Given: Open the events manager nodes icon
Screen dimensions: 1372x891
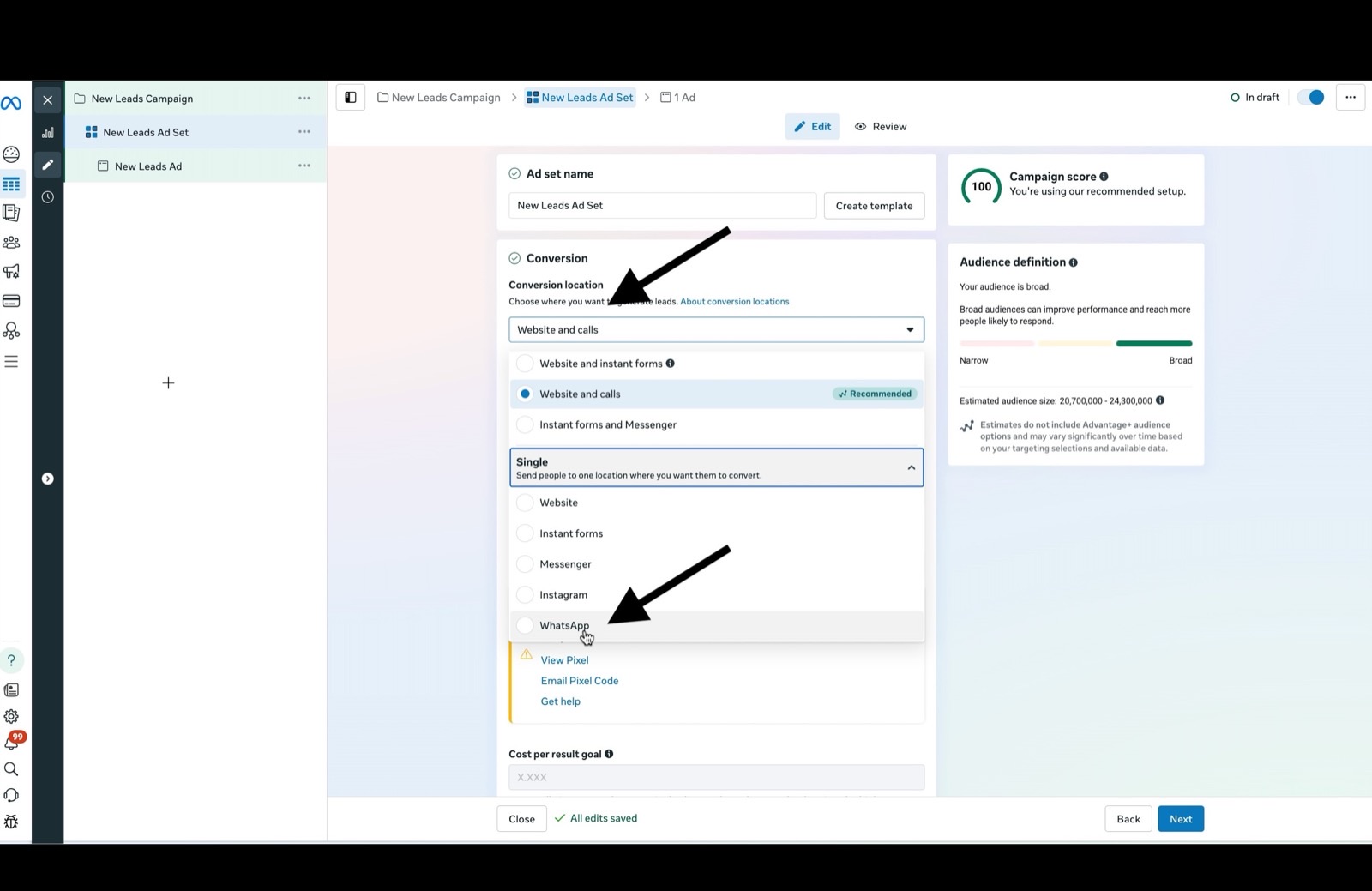Looking at the screenshot, I should click(11, 331).
